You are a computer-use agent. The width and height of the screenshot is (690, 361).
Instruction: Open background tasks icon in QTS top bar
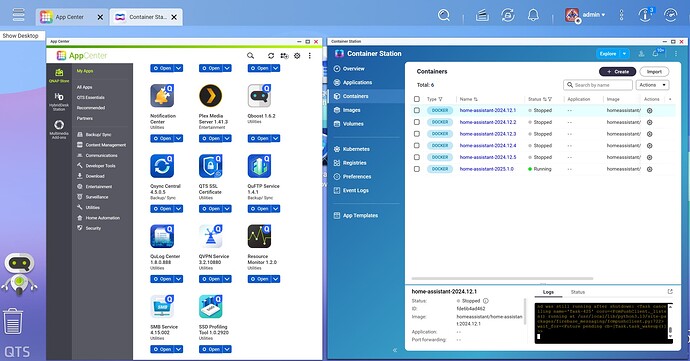point(482,15)
